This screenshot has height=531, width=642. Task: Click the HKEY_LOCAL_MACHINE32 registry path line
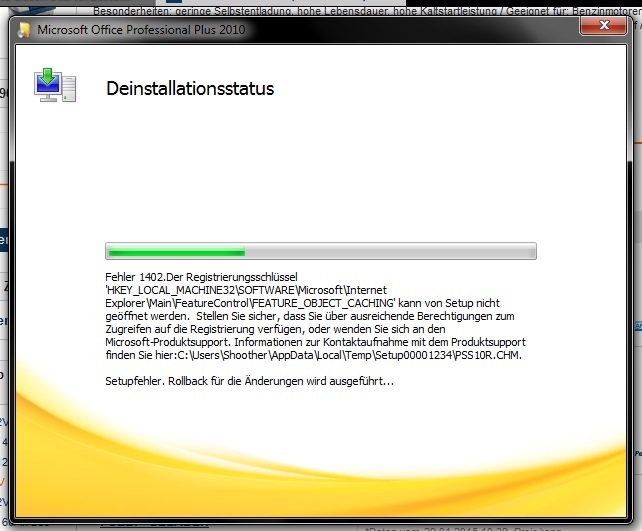(246, 290)
